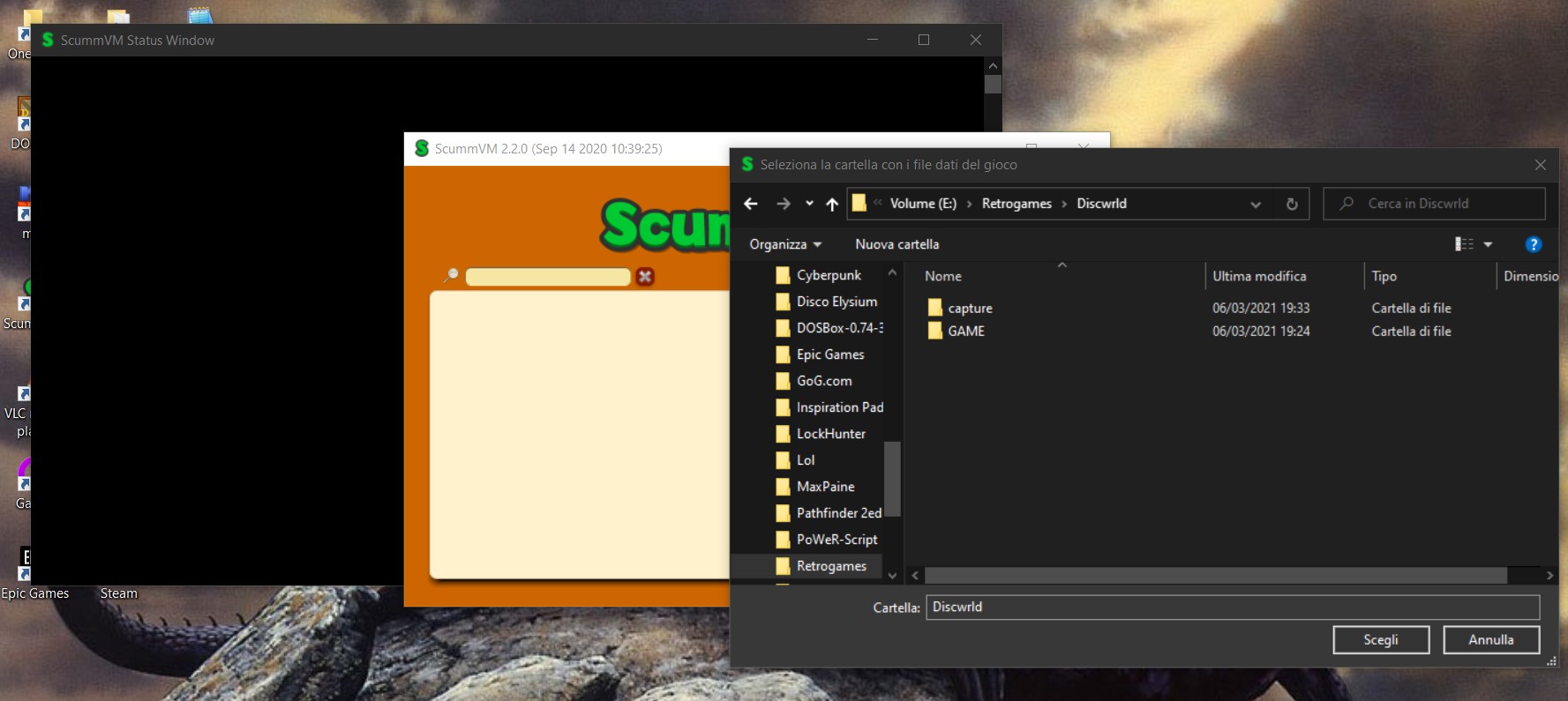Confirm with the Scegli button
Viewport: 1568px width, 701px height.
(1381, 640)
